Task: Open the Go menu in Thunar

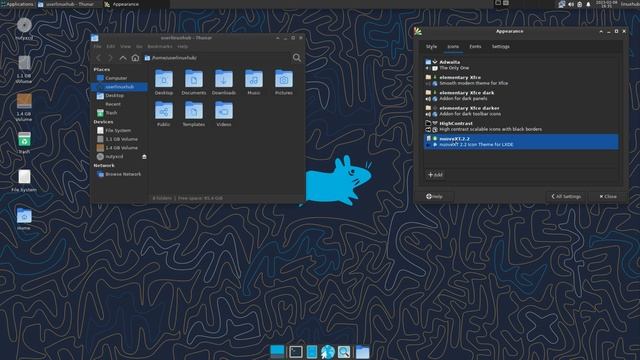Action: [x=139, y=47]
